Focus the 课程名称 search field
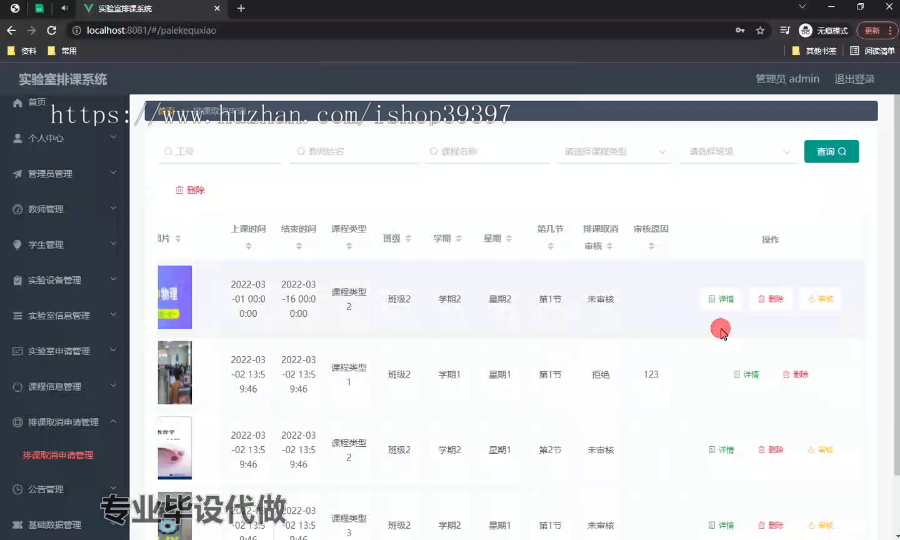 point(486,151)
